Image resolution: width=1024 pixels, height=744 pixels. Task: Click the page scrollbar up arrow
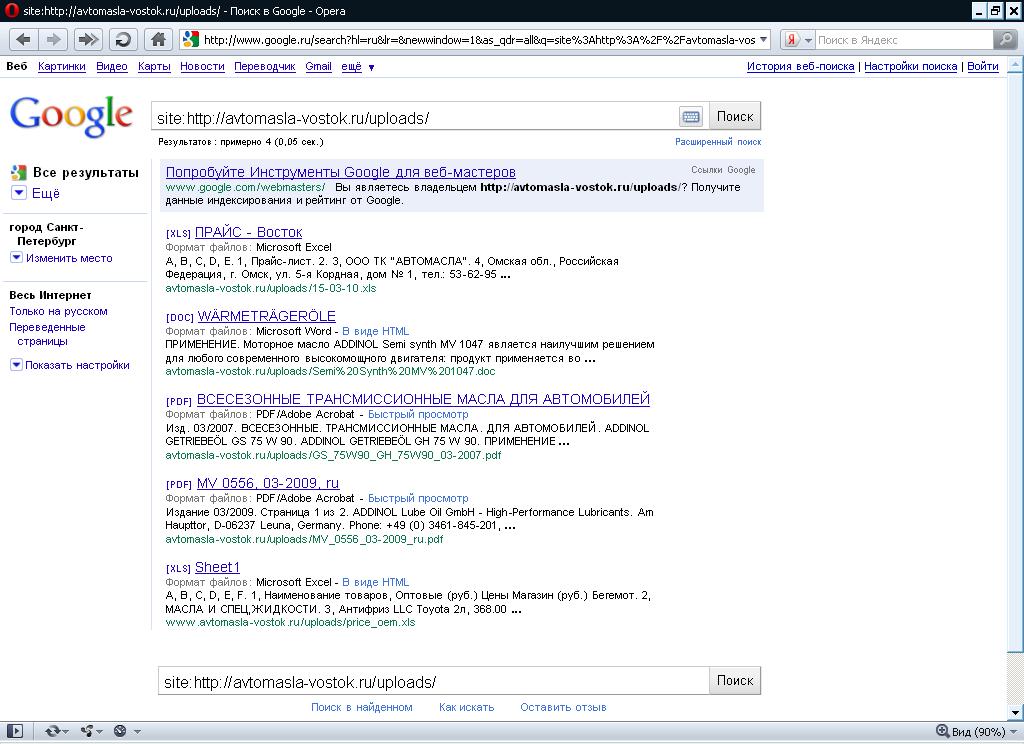pos(1016,65)
